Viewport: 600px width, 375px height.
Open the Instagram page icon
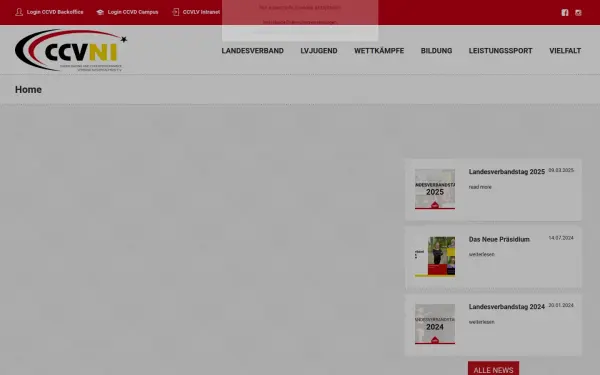click(x=578, y=13)
